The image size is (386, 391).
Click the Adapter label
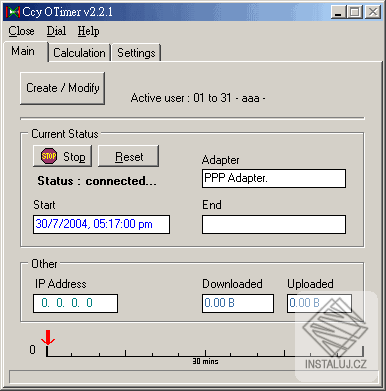click(220, 160)
